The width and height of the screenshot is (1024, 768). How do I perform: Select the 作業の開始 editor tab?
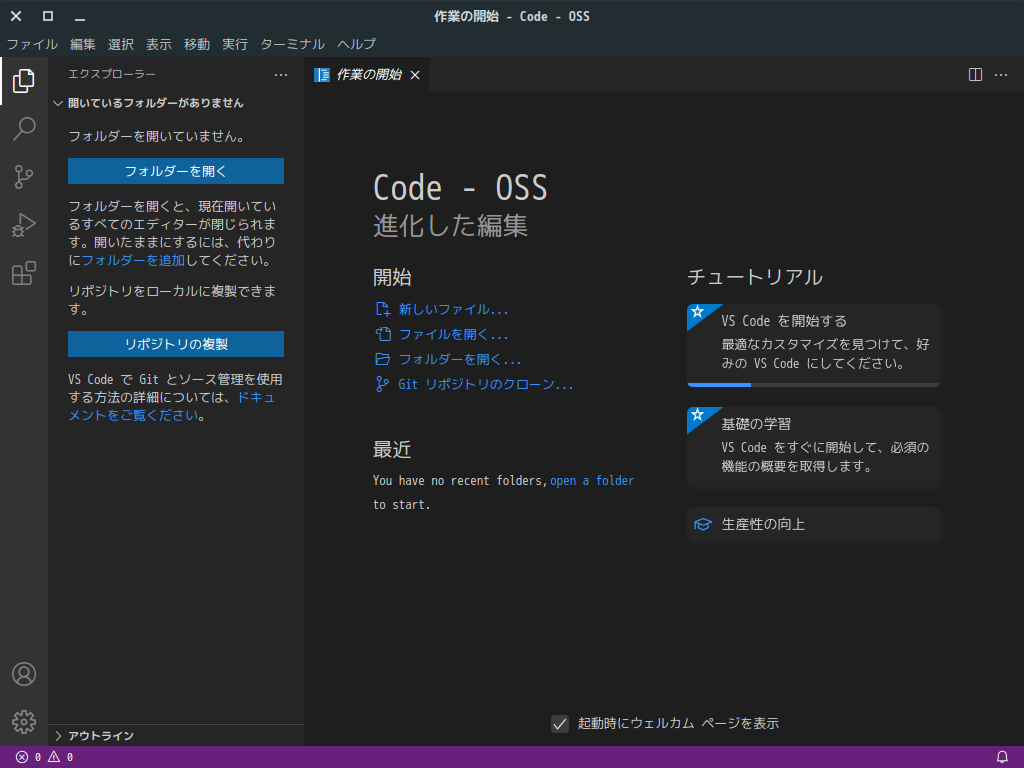pyautogui.click(x=368, y=74)
